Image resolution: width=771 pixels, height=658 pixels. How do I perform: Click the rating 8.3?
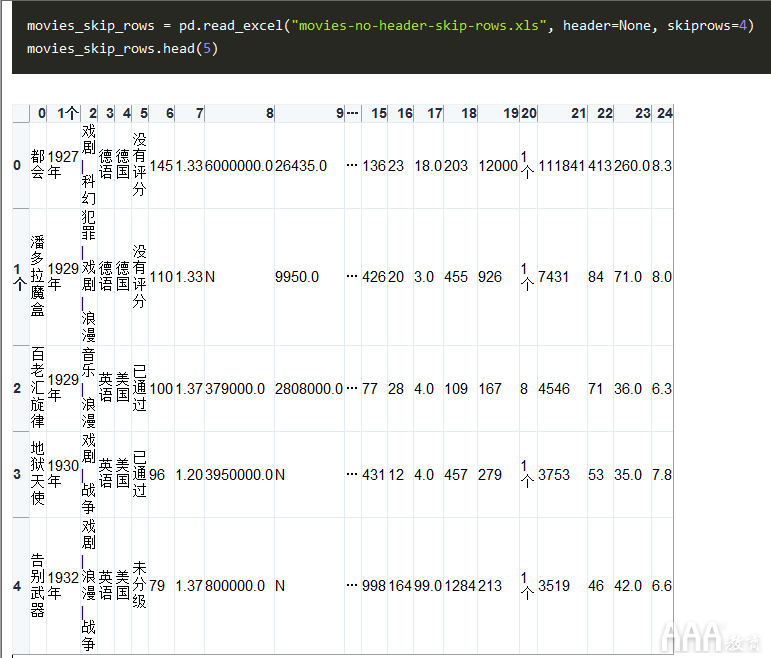662,166
